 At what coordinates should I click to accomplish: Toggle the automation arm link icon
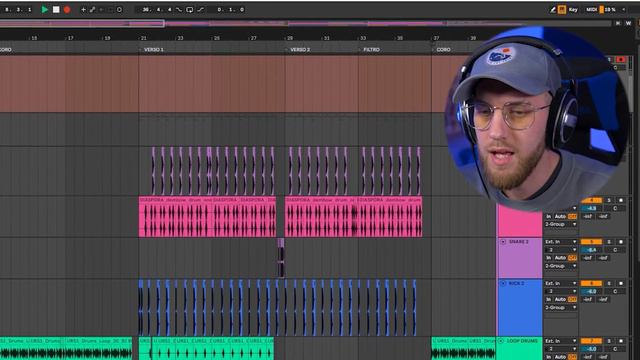click(x=92, y=9)
